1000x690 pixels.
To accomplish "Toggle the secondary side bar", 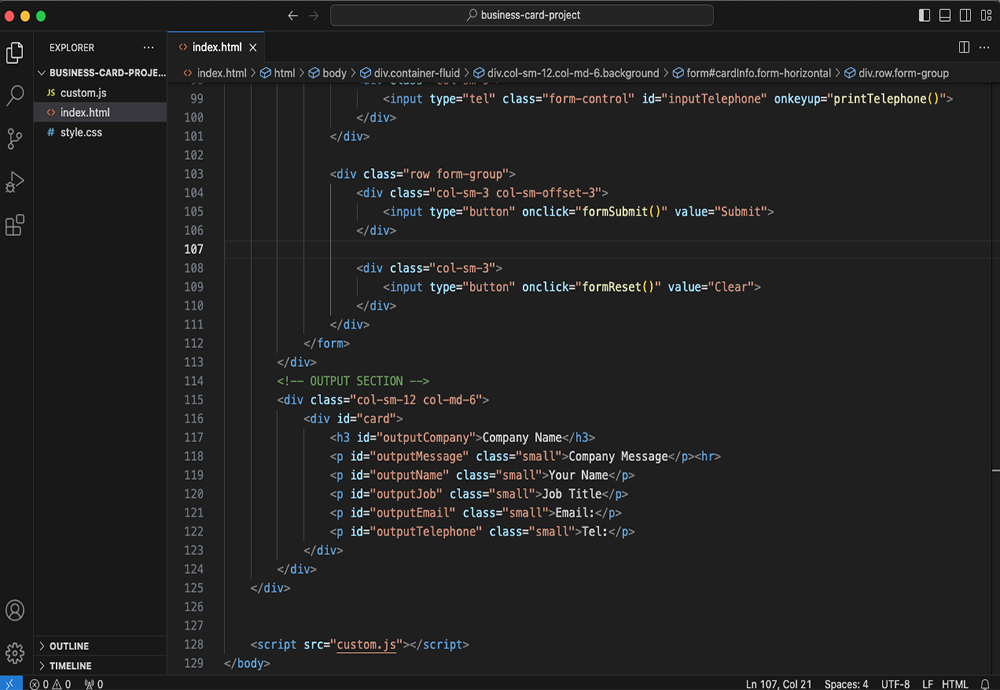I will point(965,15).
